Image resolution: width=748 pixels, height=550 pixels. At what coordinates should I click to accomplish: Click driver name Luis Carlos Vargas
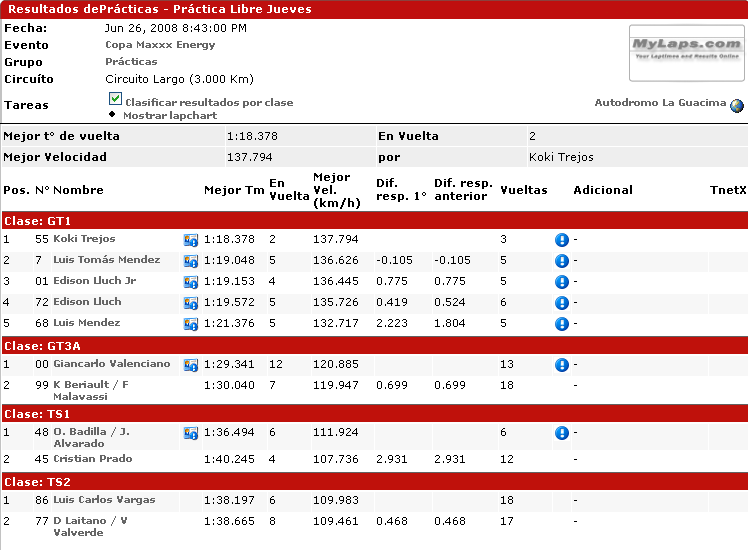[x=104, y=500]
